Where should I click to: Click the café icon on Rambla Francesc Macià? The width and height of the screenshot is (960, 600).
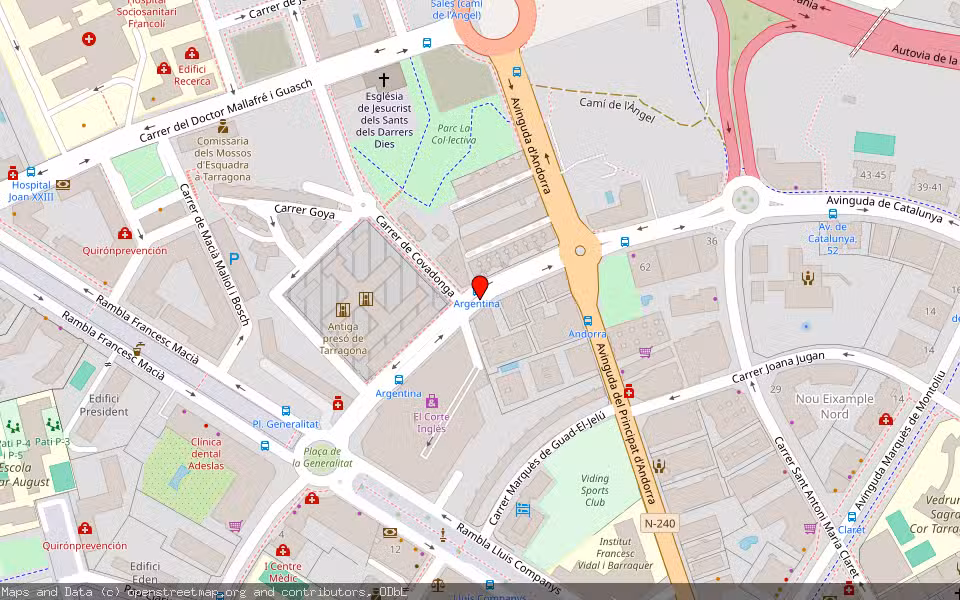[138, 350]
